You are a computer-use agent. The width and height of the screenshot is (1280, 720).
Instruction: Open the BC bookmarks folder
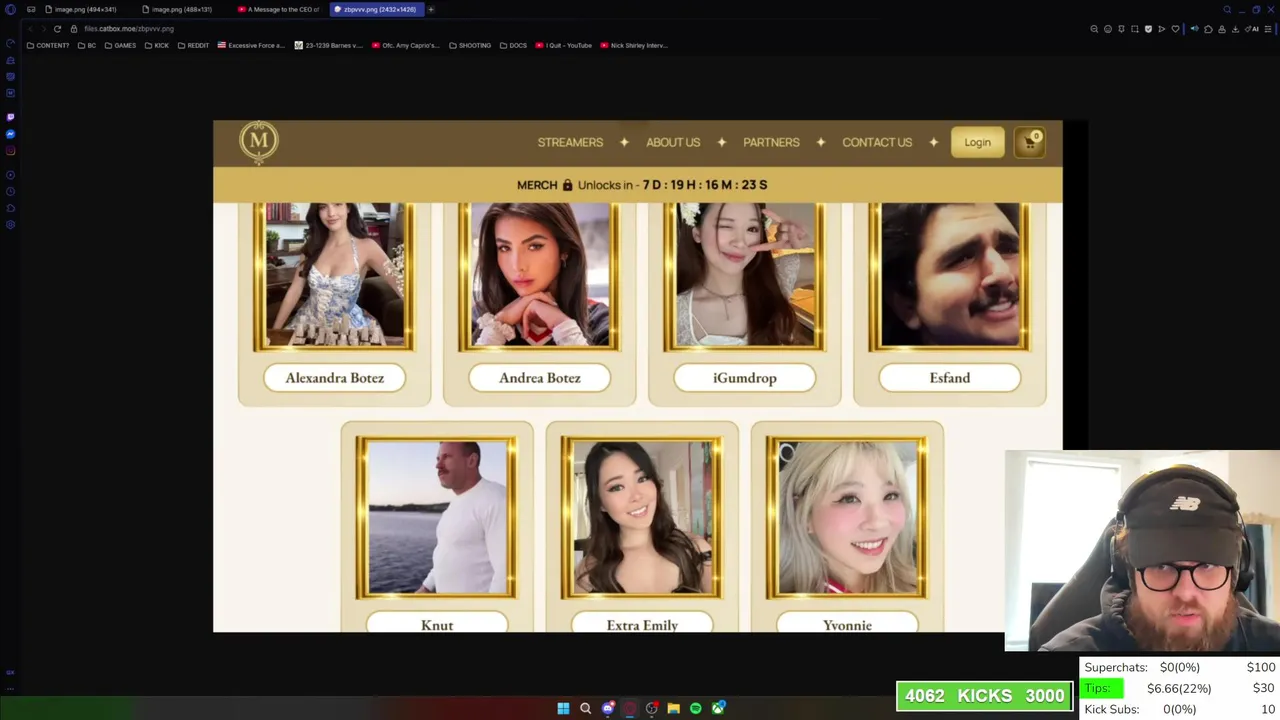tap(87, 45)
